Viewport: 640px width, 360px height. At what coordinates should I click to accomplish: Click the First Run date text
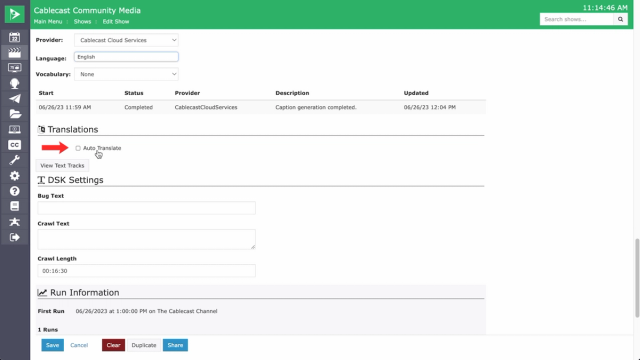click(146, 311)
